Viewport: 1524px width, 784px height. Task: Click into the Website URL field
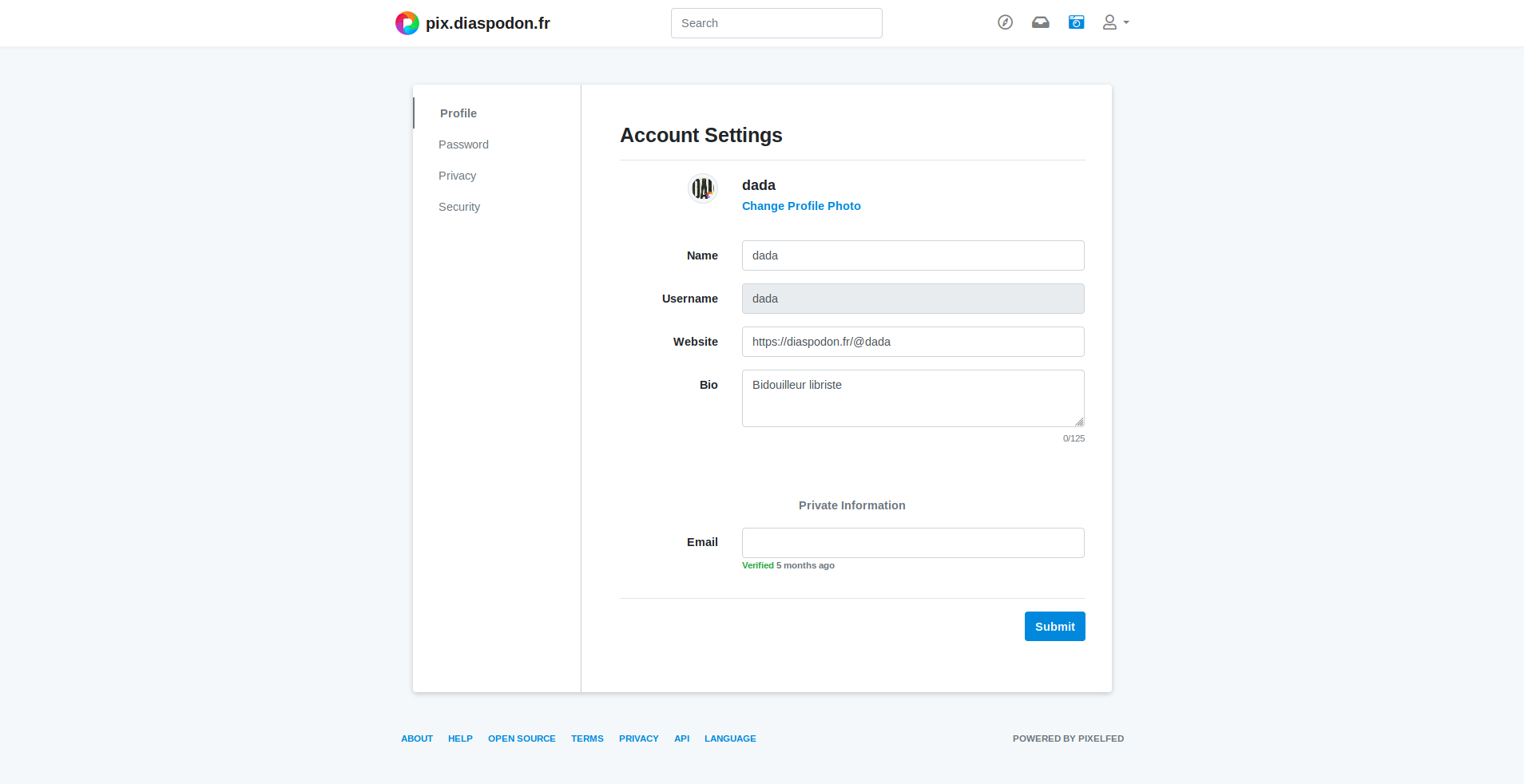(x=912, y=342)
